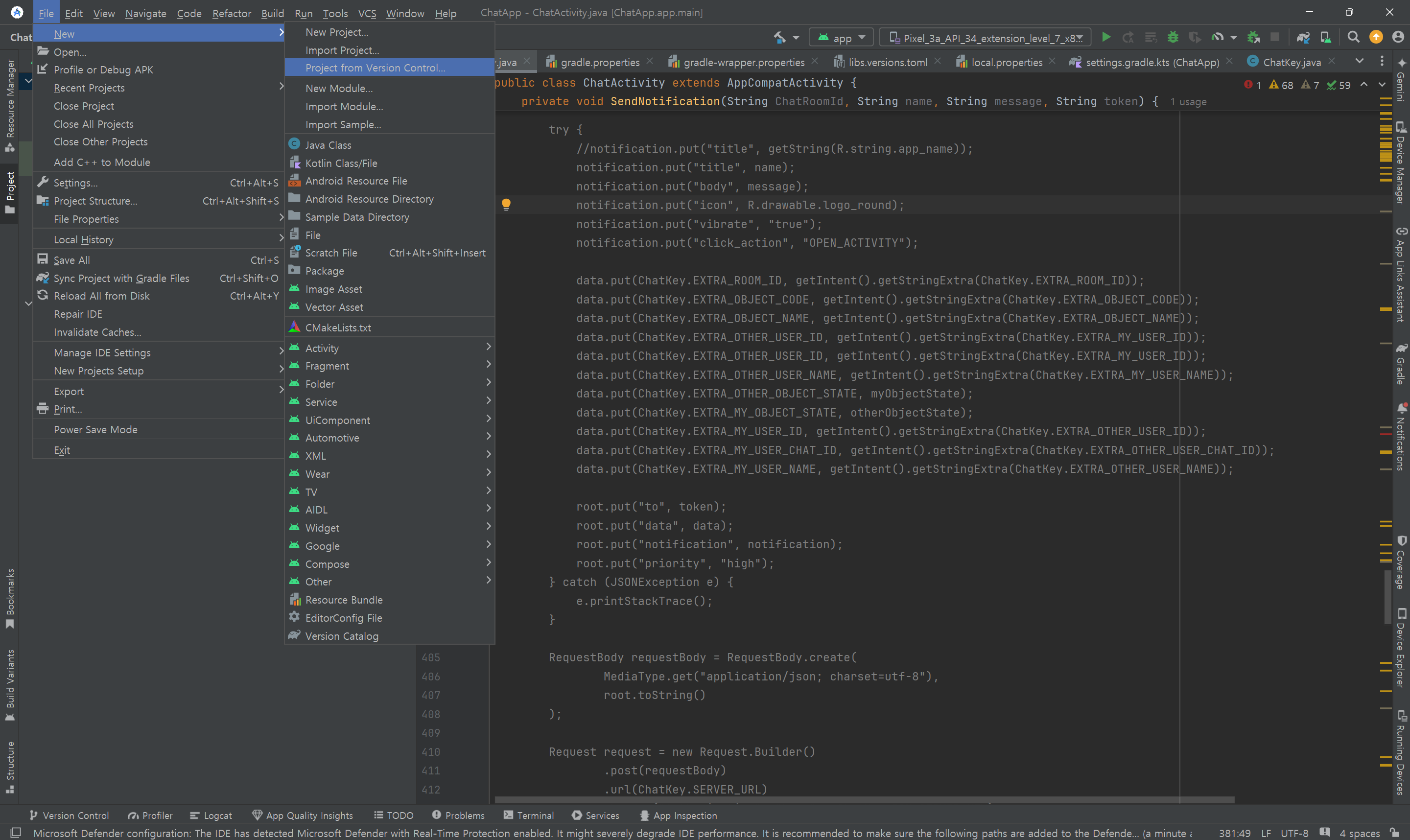Click the yellow light bulb intention icon

pos(506,204)
